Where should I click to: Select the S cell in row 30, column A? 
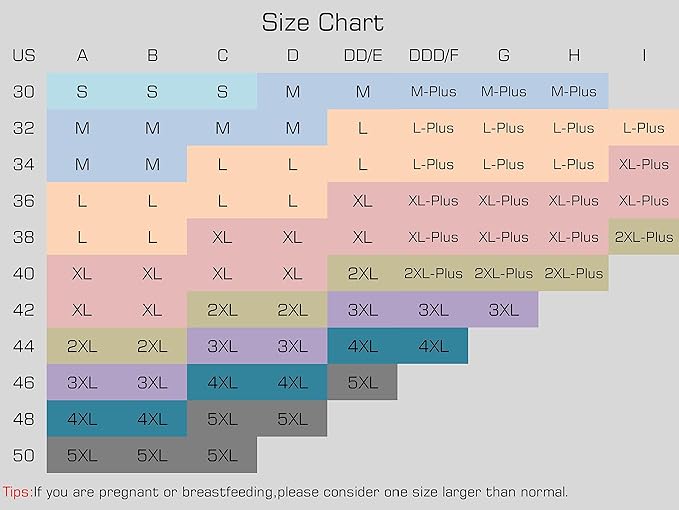[82, 92]
